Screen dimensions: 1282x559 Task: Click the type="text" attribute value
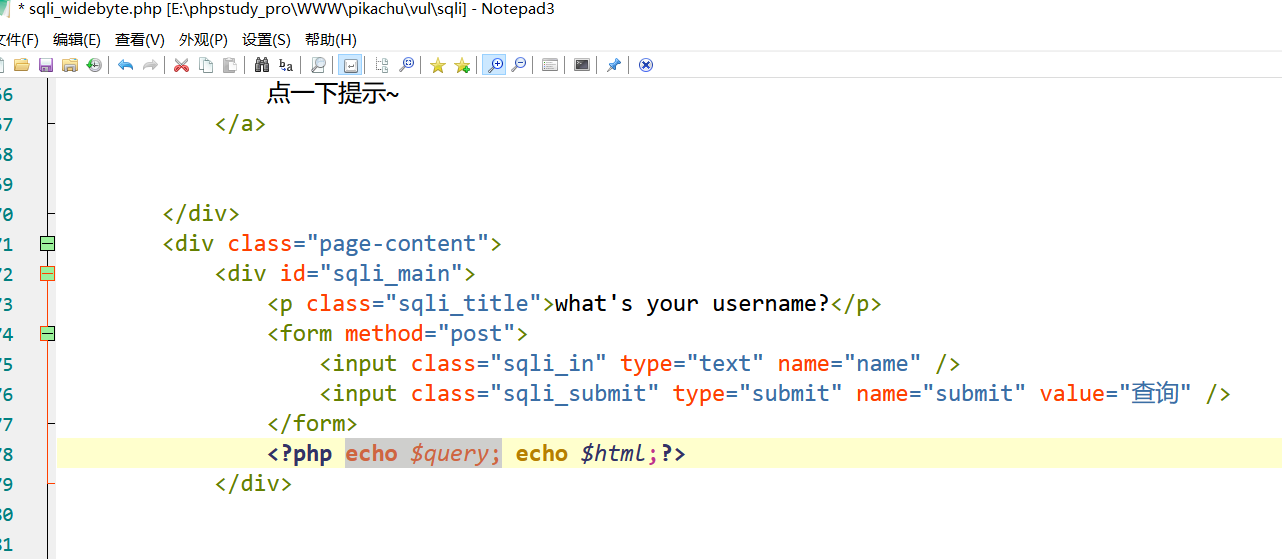[692, 364]
